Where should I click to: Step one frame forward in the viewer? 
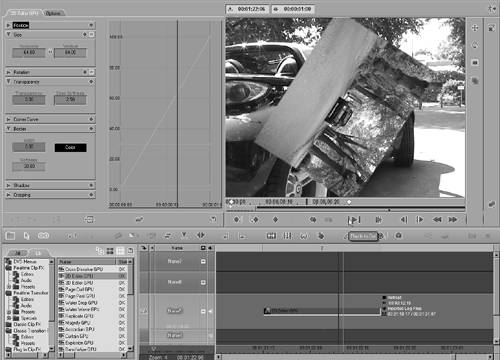[x=420, y=219]
